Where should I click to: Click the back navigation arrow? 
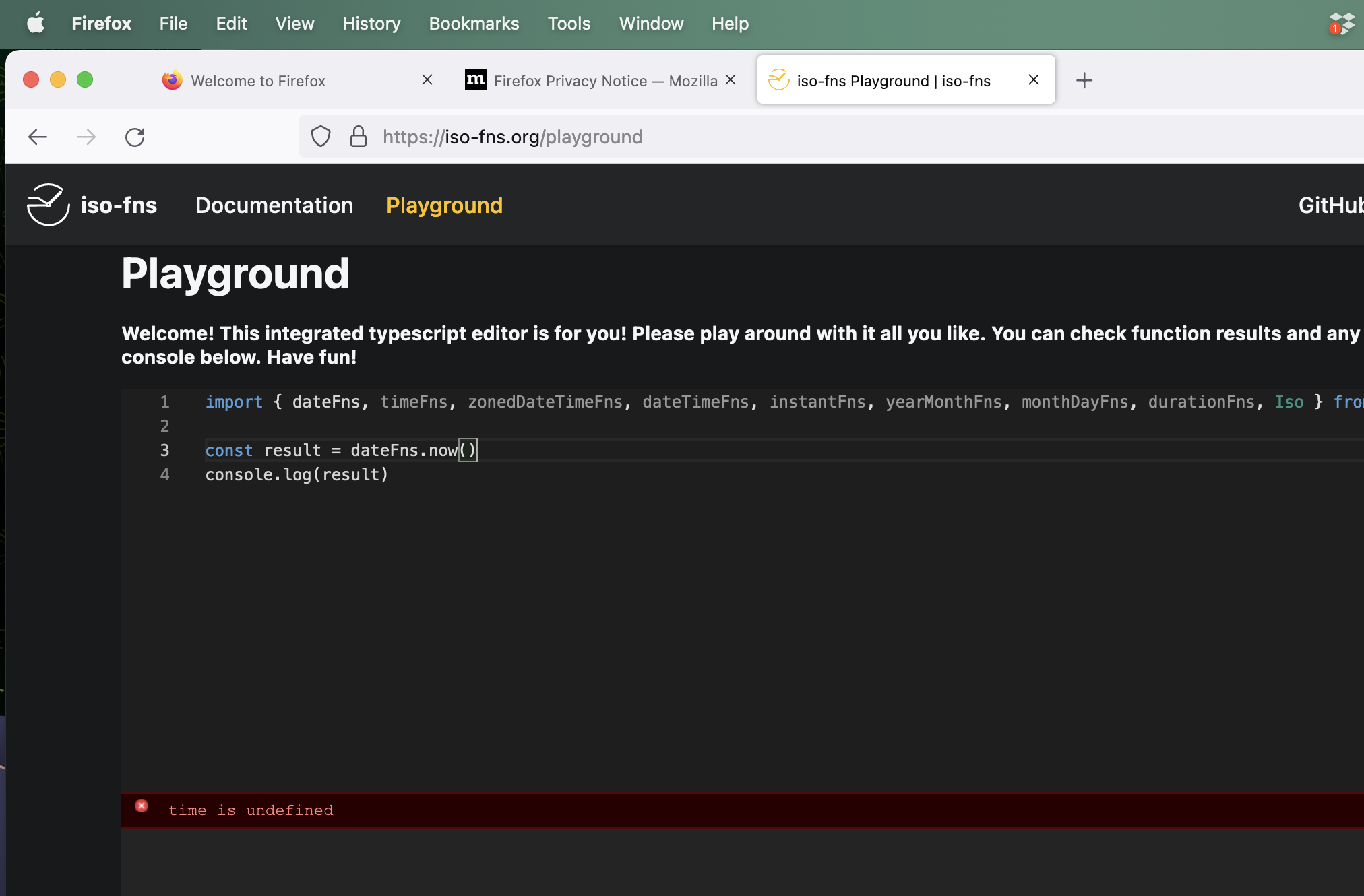[38, 137]
